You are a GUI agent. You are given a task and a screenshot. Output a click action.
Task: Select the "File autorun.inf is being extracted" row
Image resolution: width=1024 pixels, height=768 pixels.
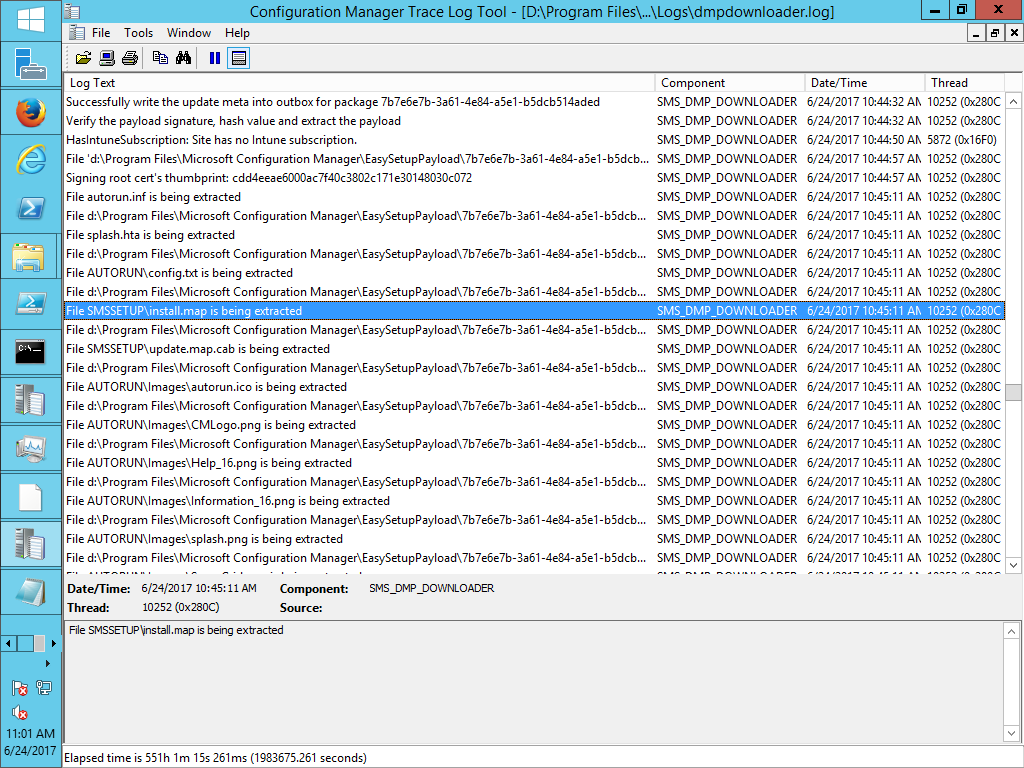pos(534,197)
